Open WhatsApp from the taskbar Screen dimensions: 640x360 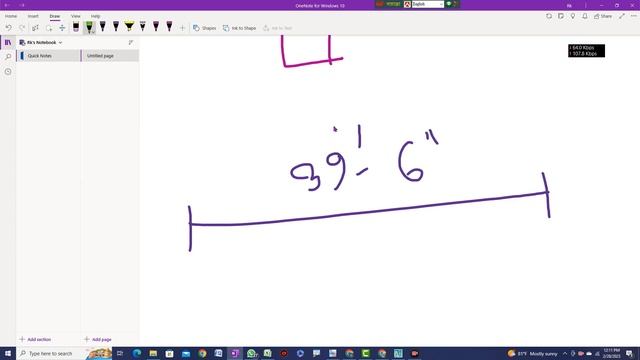251,353
